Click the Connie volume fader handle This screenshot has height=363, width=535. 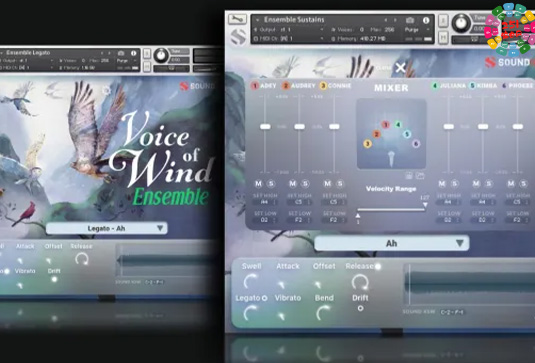[334, 127]
